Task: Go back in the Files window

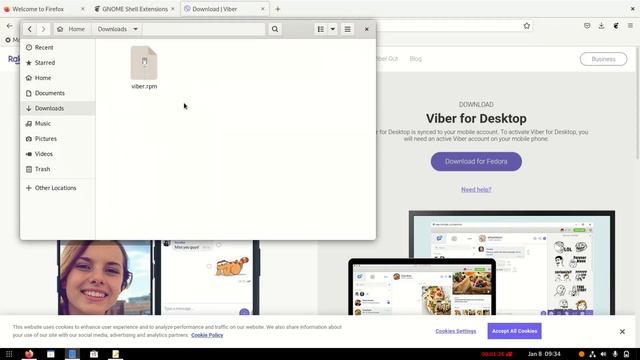Action: tap(30, 29)
